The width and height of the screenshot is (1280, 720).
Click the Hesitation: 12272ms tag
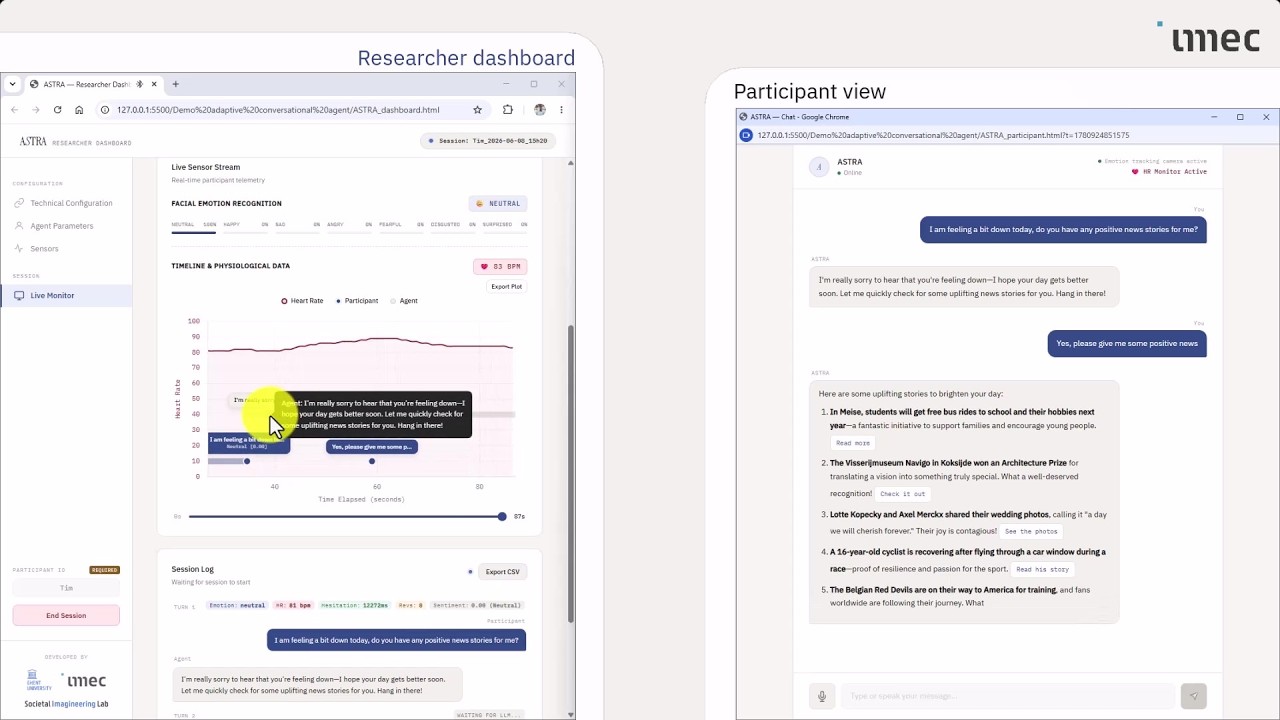[x=355, y=605]
